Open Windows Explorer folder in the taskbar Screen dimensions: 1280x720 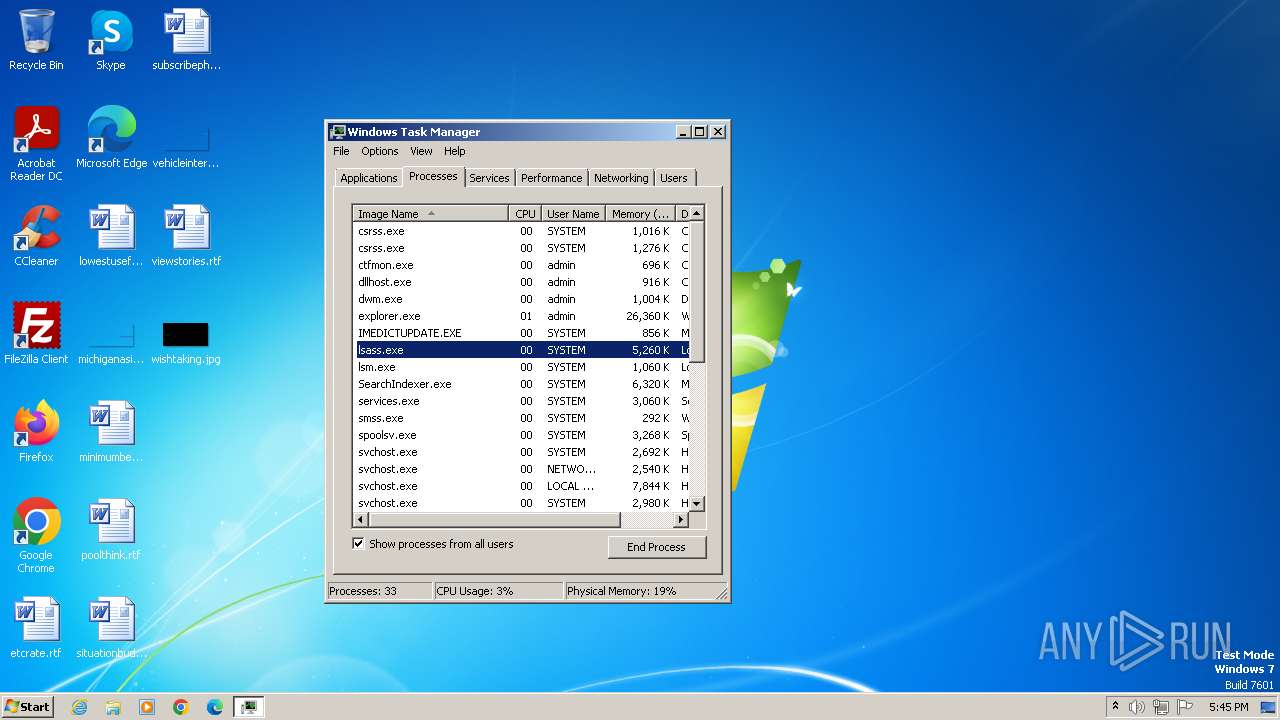(x=113, y=707)
